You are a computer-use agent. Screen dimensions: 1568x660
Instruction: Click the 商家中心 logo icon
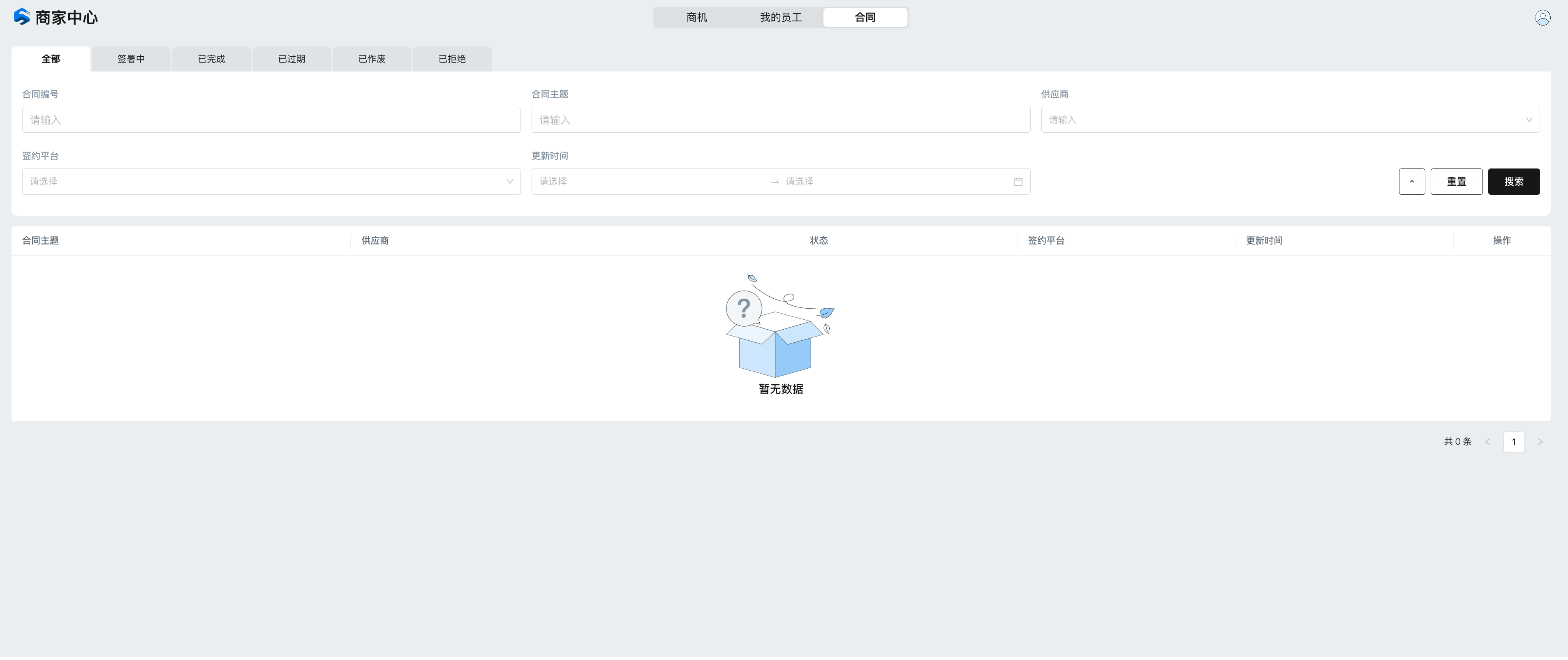point(22,17)
